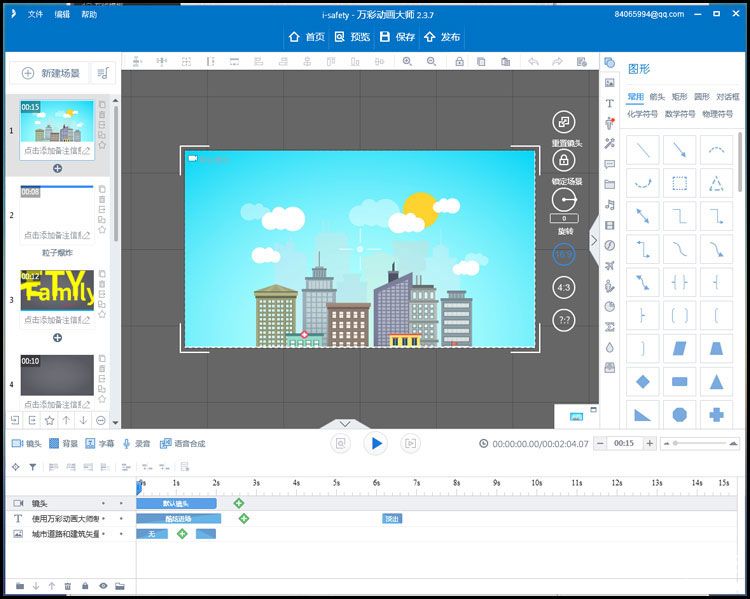Image resolution: width=750 pixels, height=599 pixels.
Task: Collapse the right shapes panel via side arrow
Action: point(594,240)
